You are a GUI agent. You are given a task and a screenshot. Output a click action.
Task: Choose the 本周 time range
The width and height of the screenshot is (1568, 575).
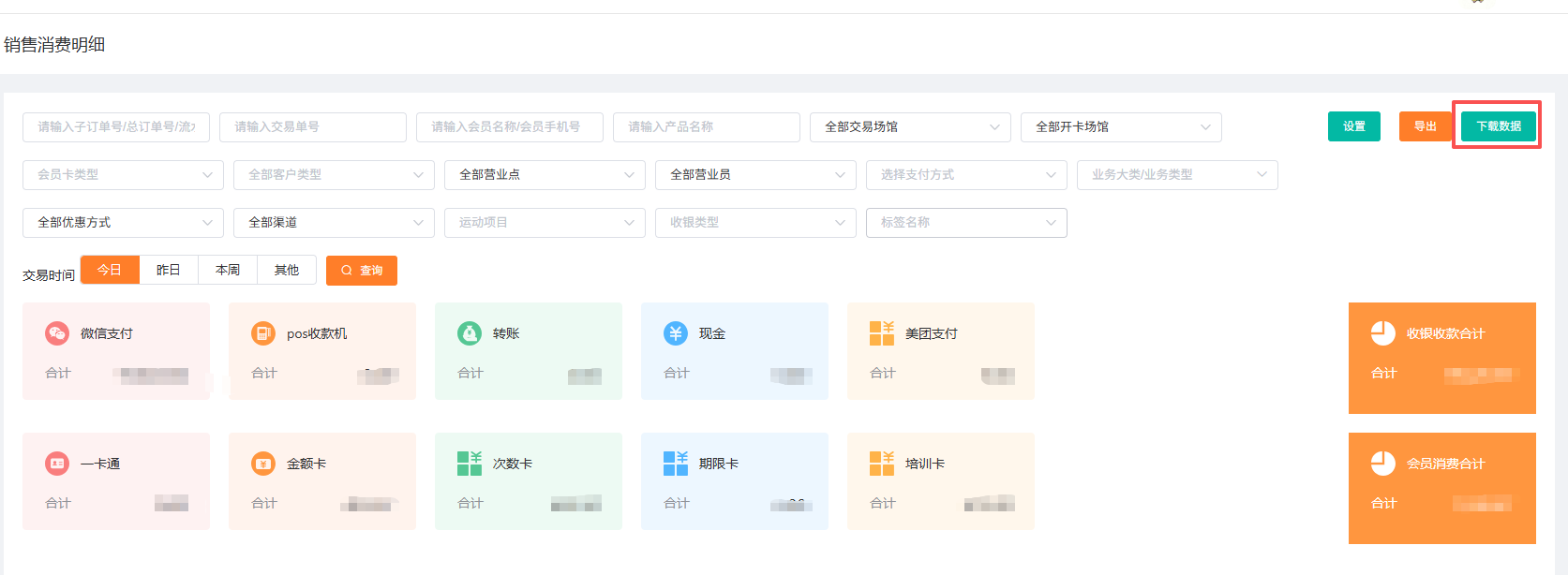click(228, 270)
